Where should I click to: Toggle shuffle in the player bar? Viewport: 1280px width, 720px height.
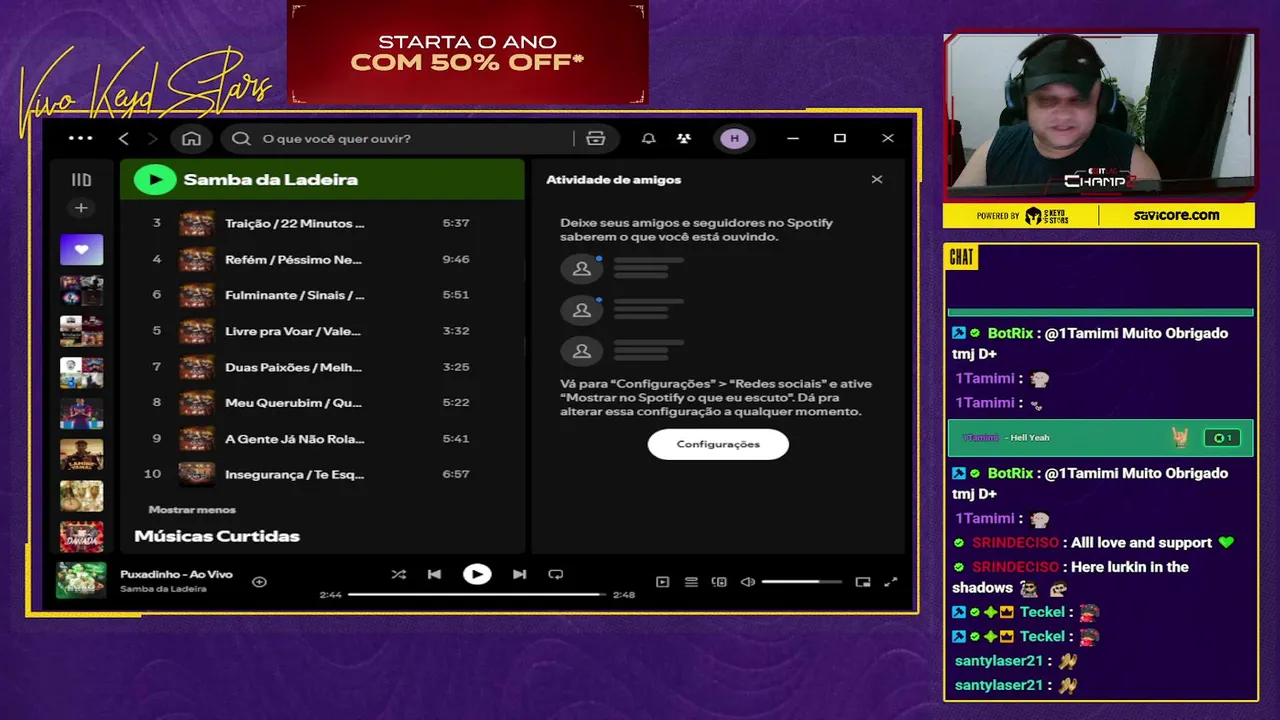click(399, 574)
